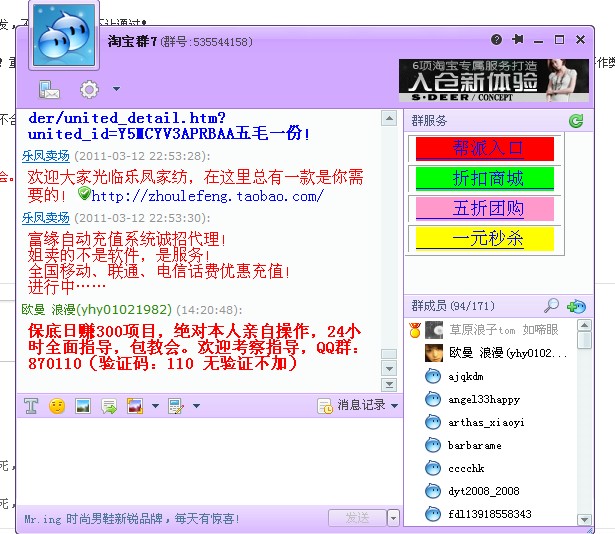Search group members with the magnifier icon

click(x=551, y=306)
